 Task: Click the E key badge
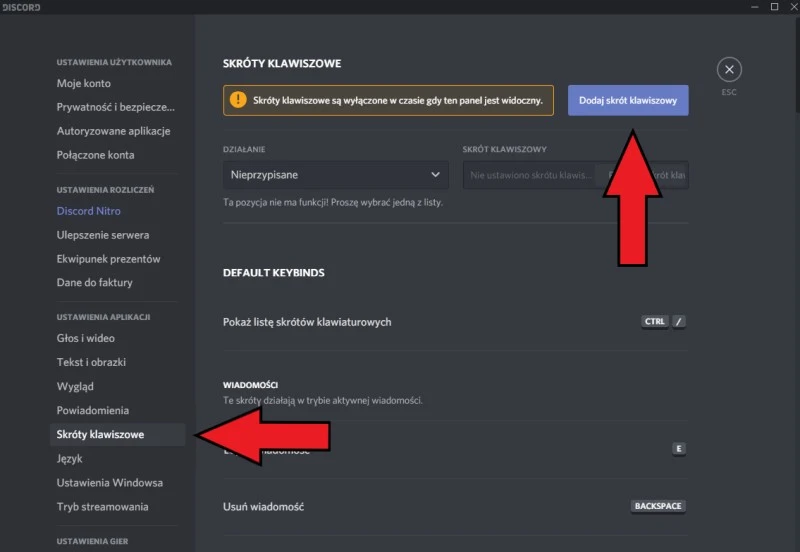click(x=679, y=448)
